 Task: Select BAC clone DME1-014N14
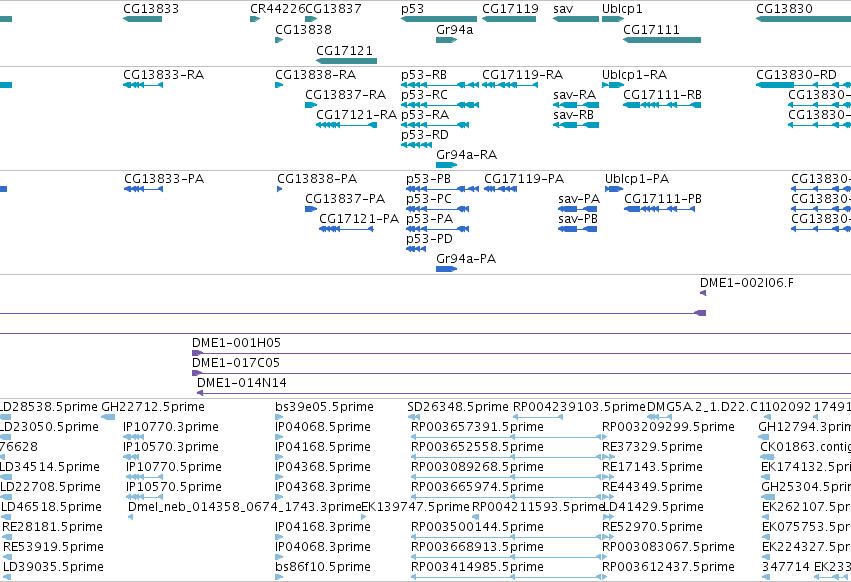coord(242,383)
